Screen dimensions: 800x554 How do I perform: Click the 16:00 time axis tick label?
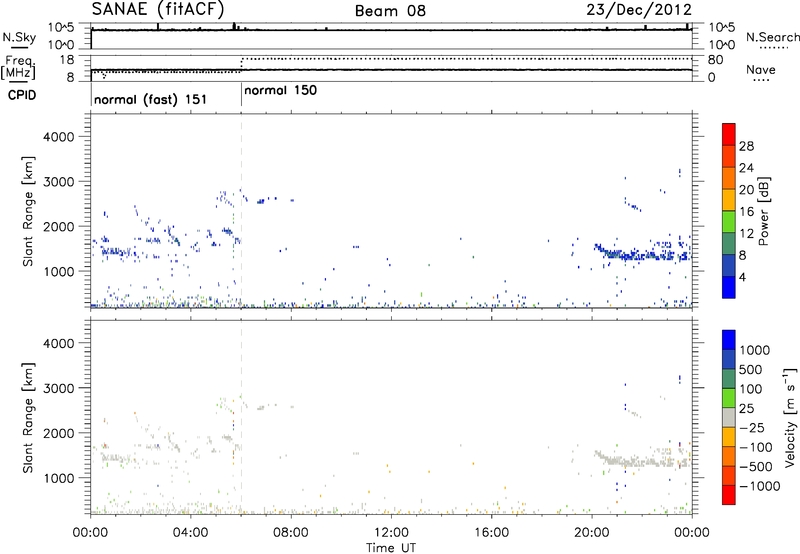pos(491,533)
